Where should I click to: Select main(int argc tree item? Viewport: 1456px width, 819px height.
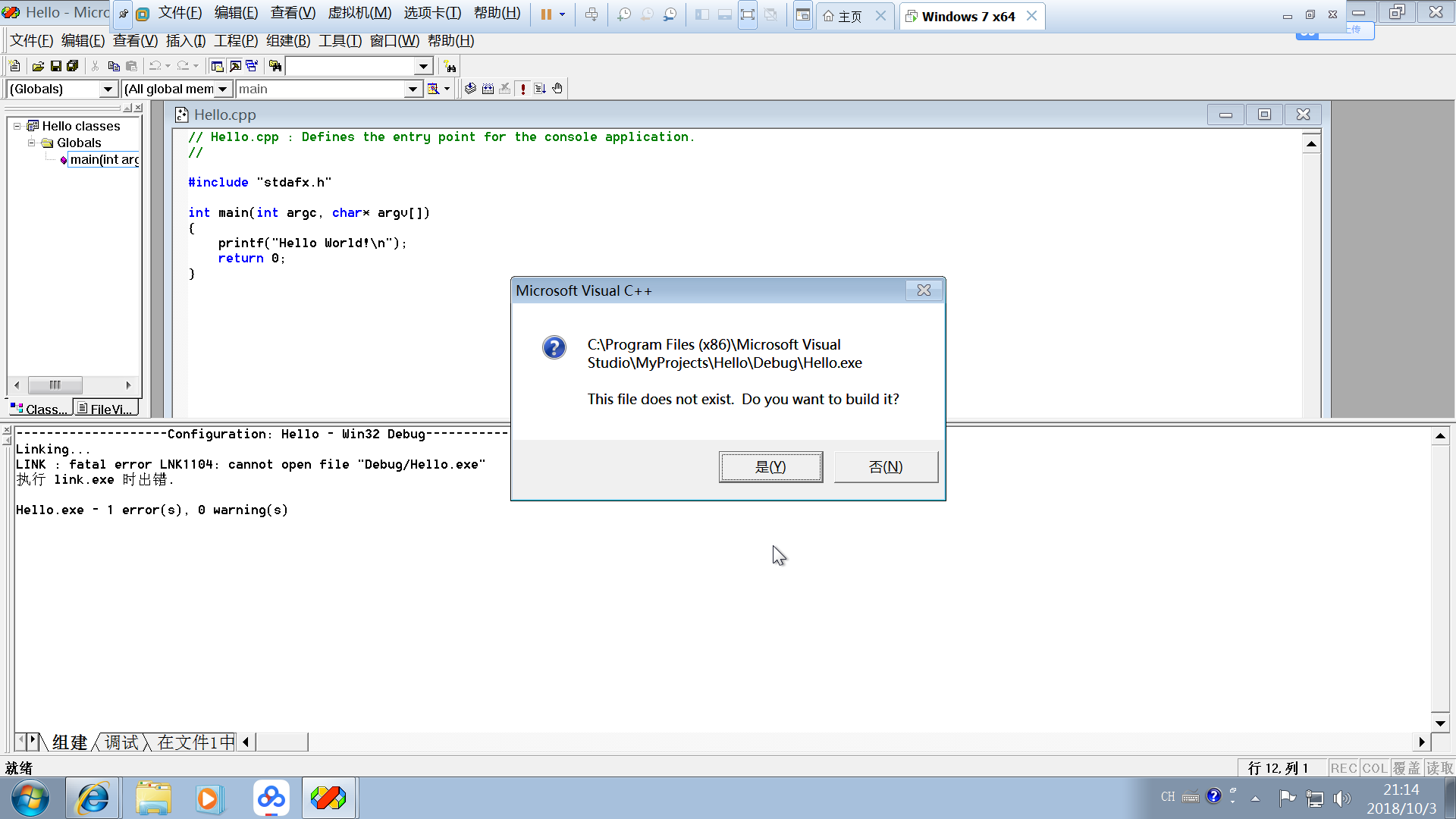(x=104, y=159)
